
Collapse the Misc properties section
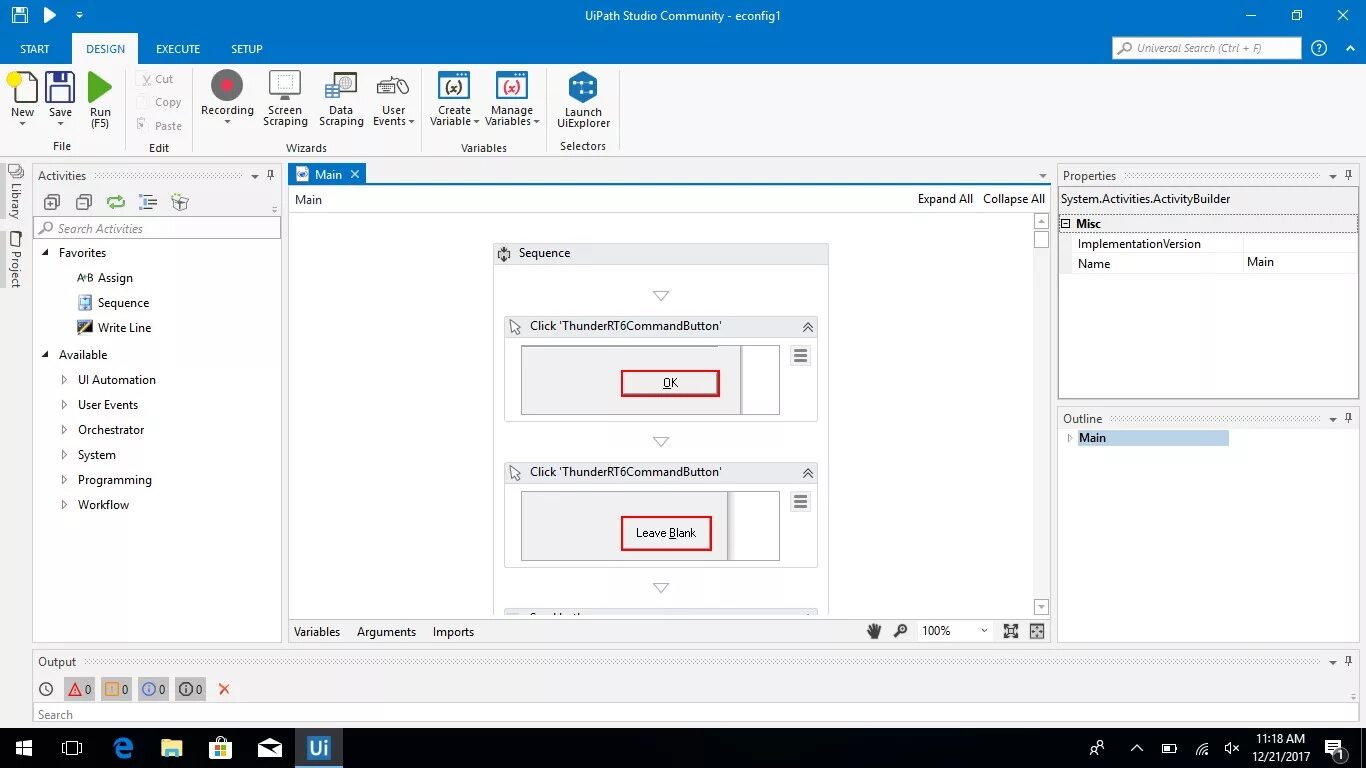[x=1066, y=224]
